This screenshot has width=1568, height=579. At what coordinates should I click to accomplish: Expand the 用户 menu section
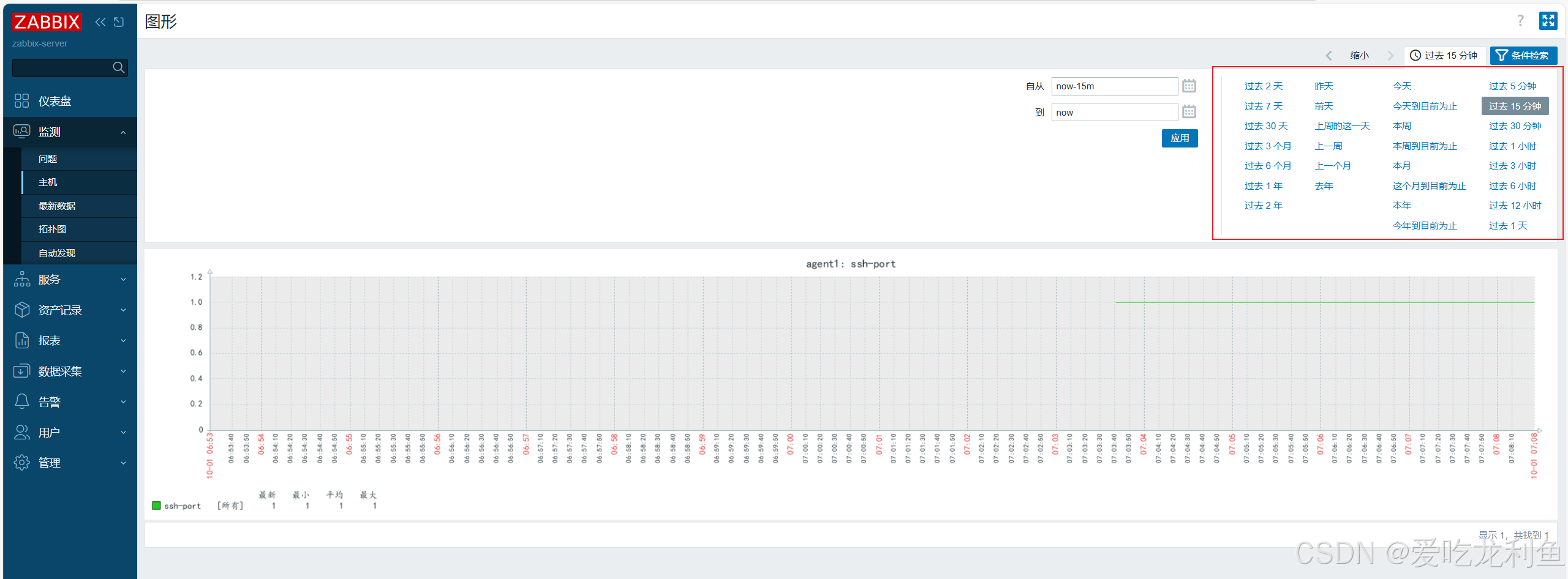123,433
